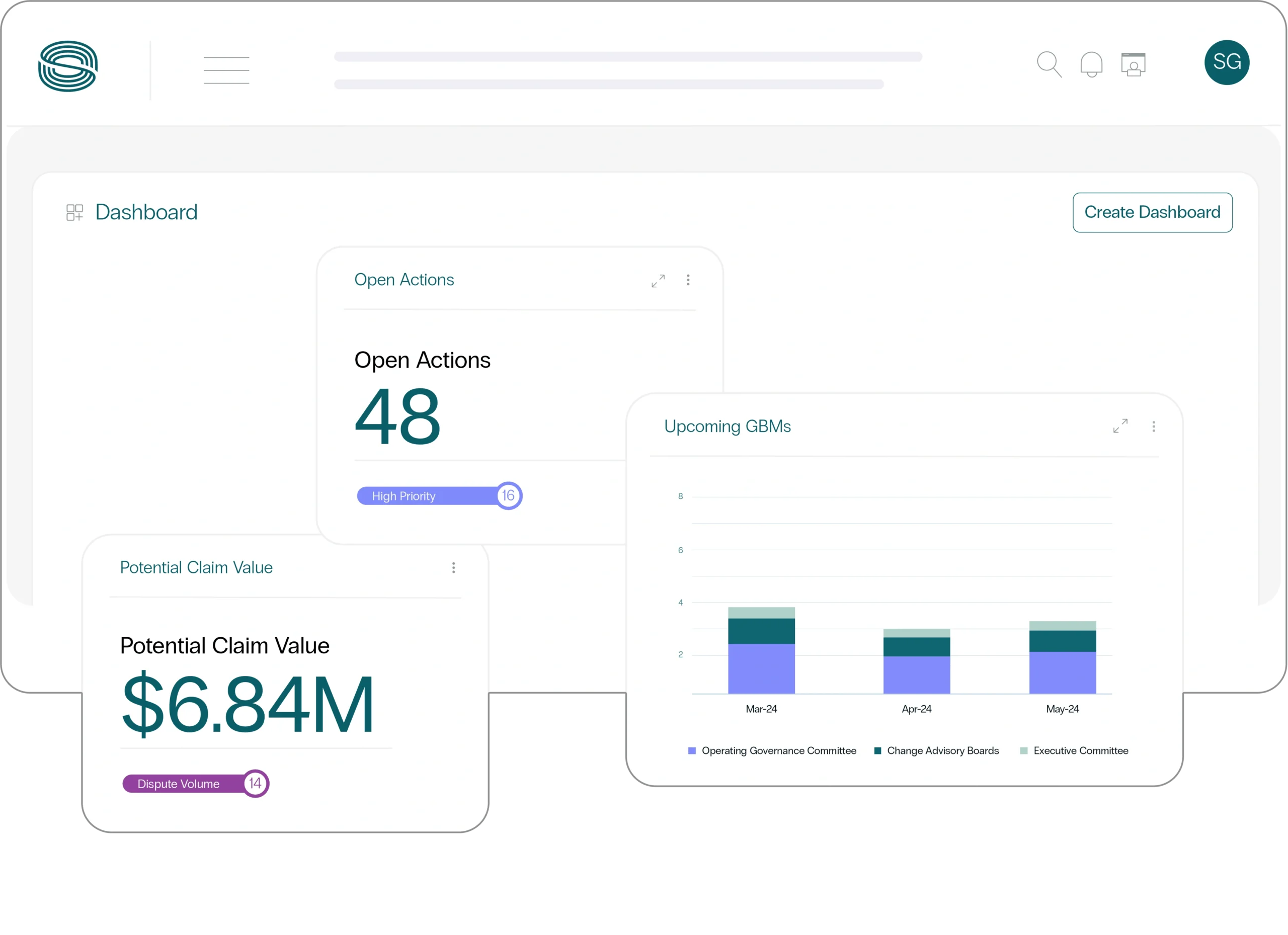
Task: Expand the Upcoming GBMs widget fullscreen
Action: (1120, 427)
